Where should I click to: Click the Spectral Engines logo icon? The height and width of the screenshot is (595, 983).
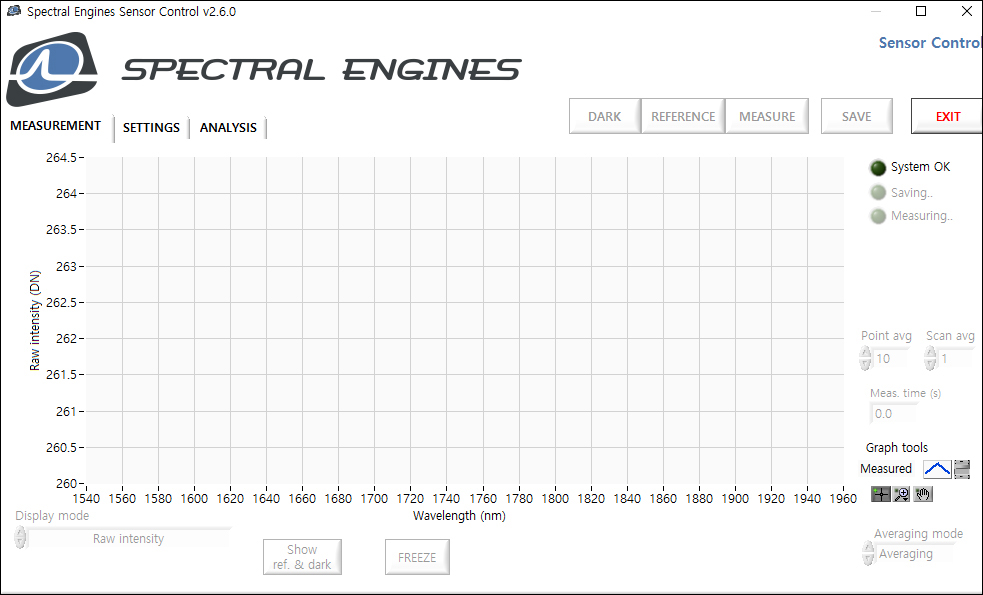click(51, 69)
